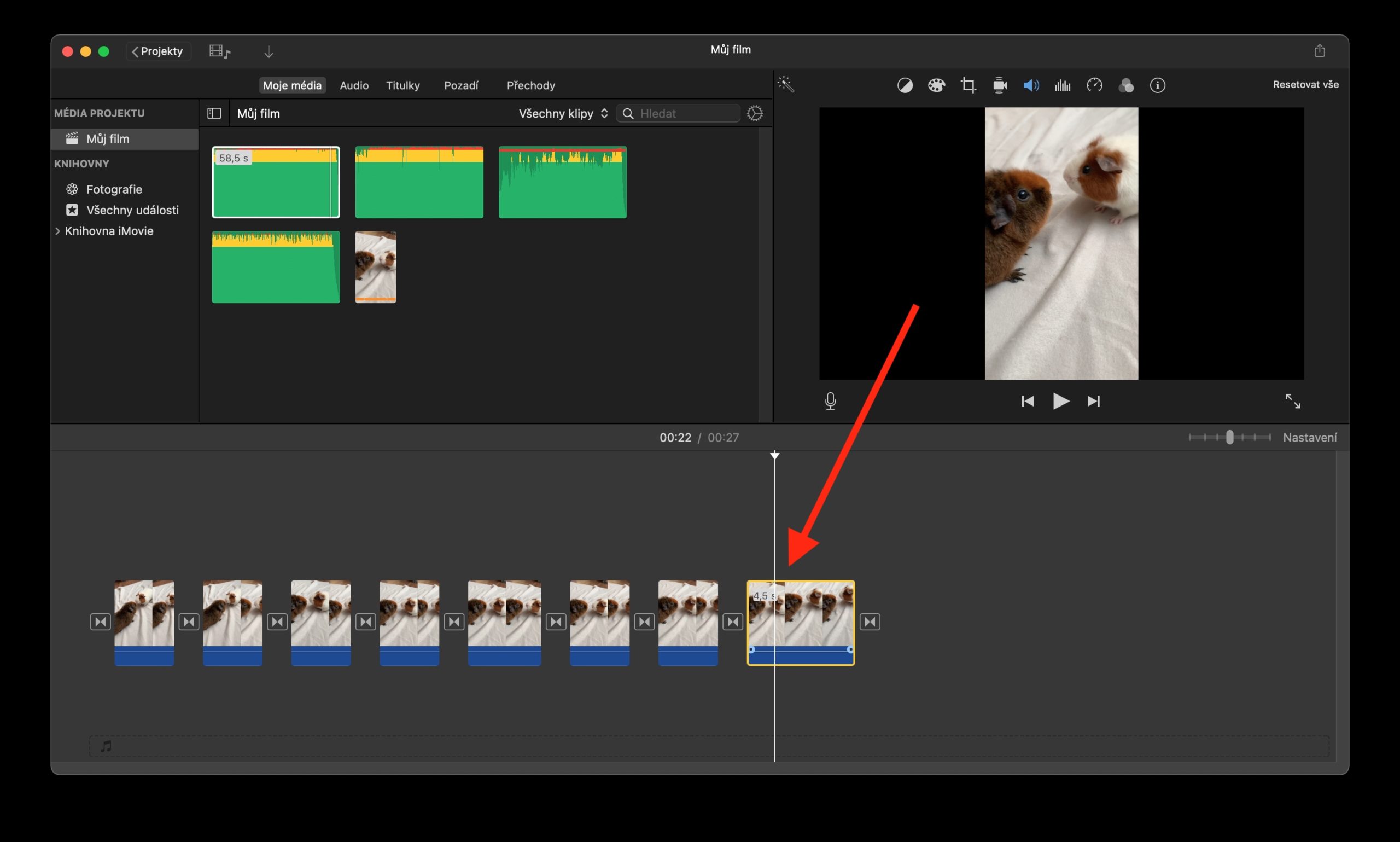Open video stabilization settings icon
Viewport: 1400px width, 842px height.
click(x=999, y=85)
